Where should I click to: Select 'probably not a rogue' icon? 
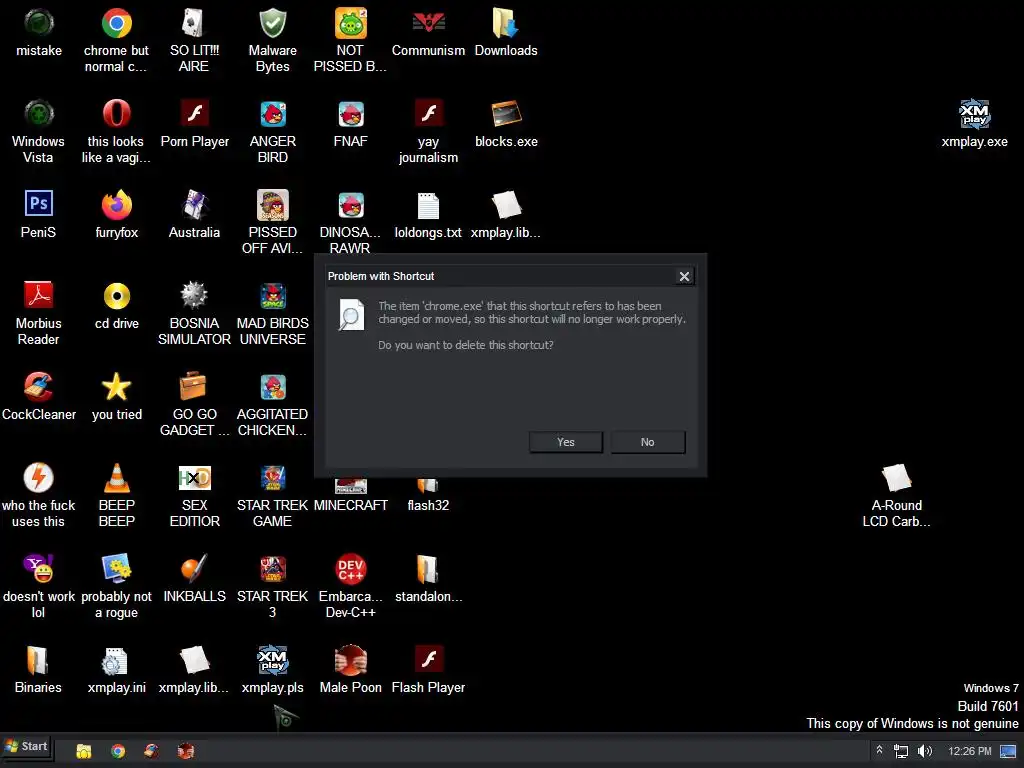[116, 586]
